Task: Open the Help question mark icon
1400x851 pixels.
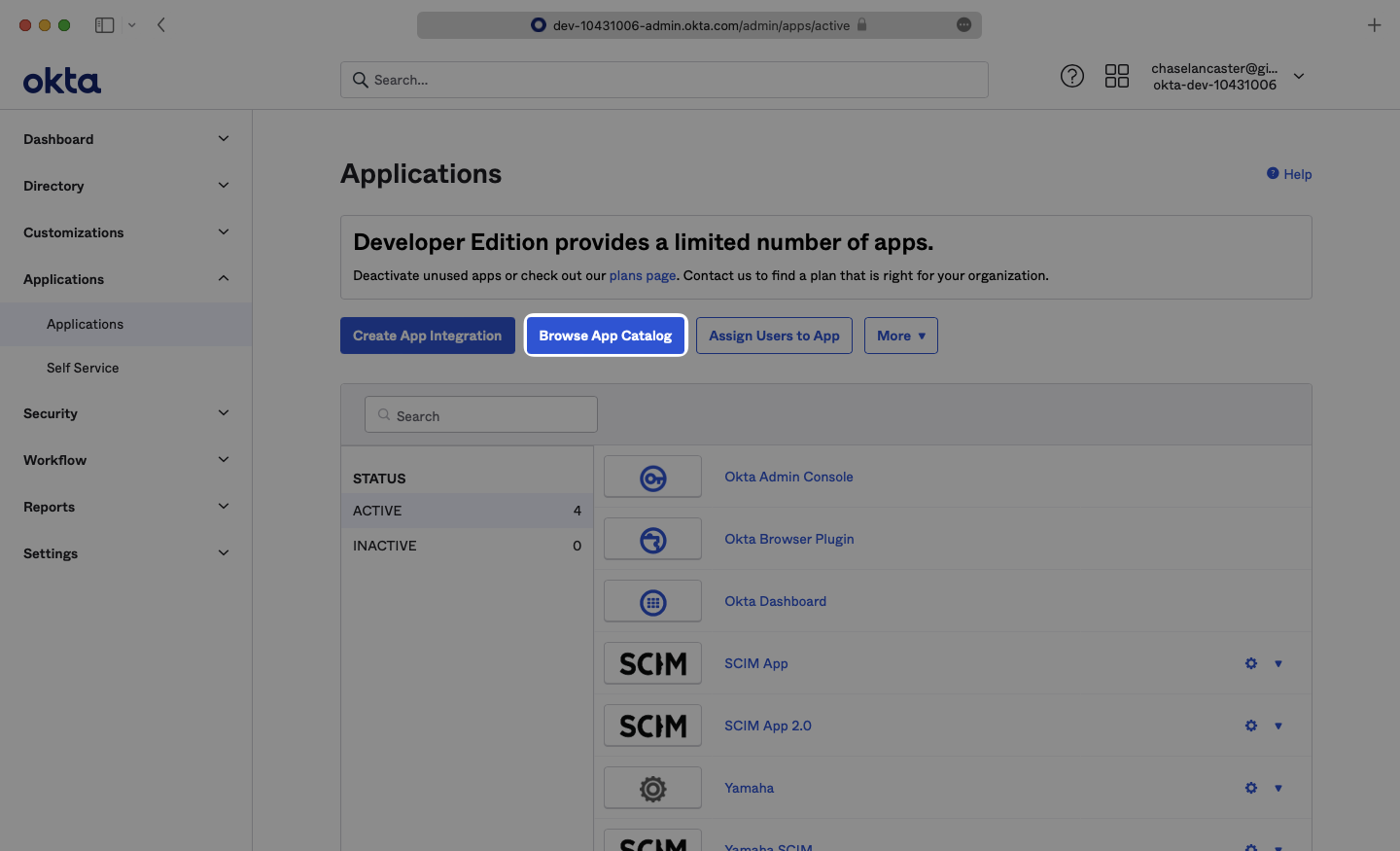Action: coord(1071,75)
